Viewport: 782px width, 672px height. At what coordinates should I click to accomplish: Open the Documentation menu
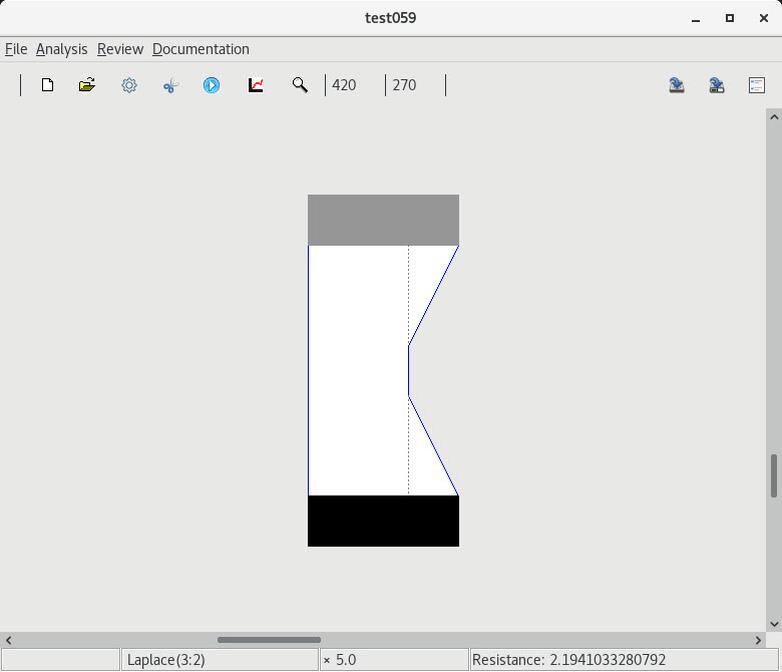click(x=200, y=49)
